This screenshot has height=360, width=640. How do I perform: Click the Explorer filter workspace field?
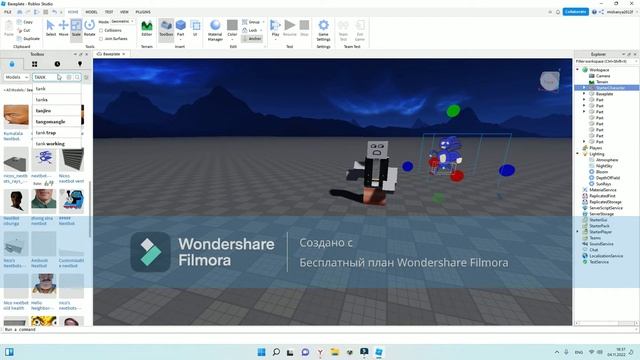coord(606,61)
